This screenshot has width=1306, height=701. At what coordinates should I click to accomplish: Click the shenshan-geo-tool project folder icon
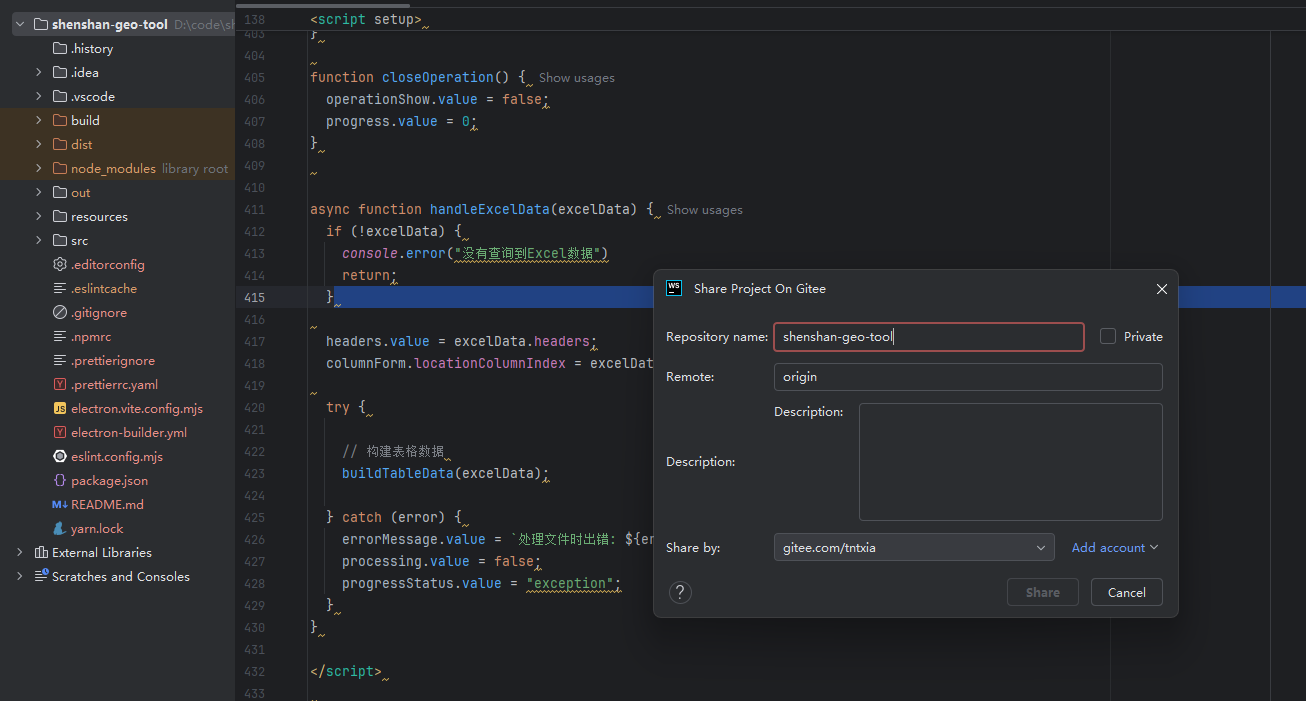[41, 25]
